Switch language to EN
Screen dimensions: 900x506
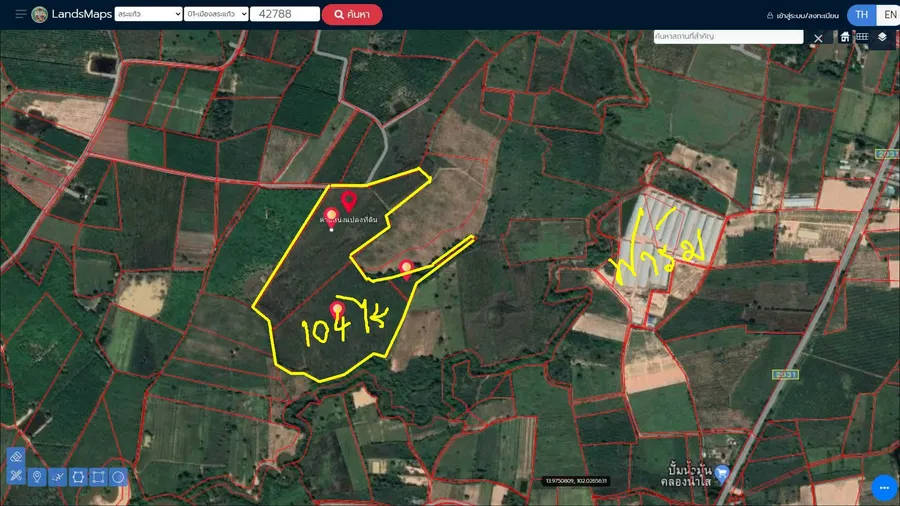pyautogui.click(x=889, y=15)
